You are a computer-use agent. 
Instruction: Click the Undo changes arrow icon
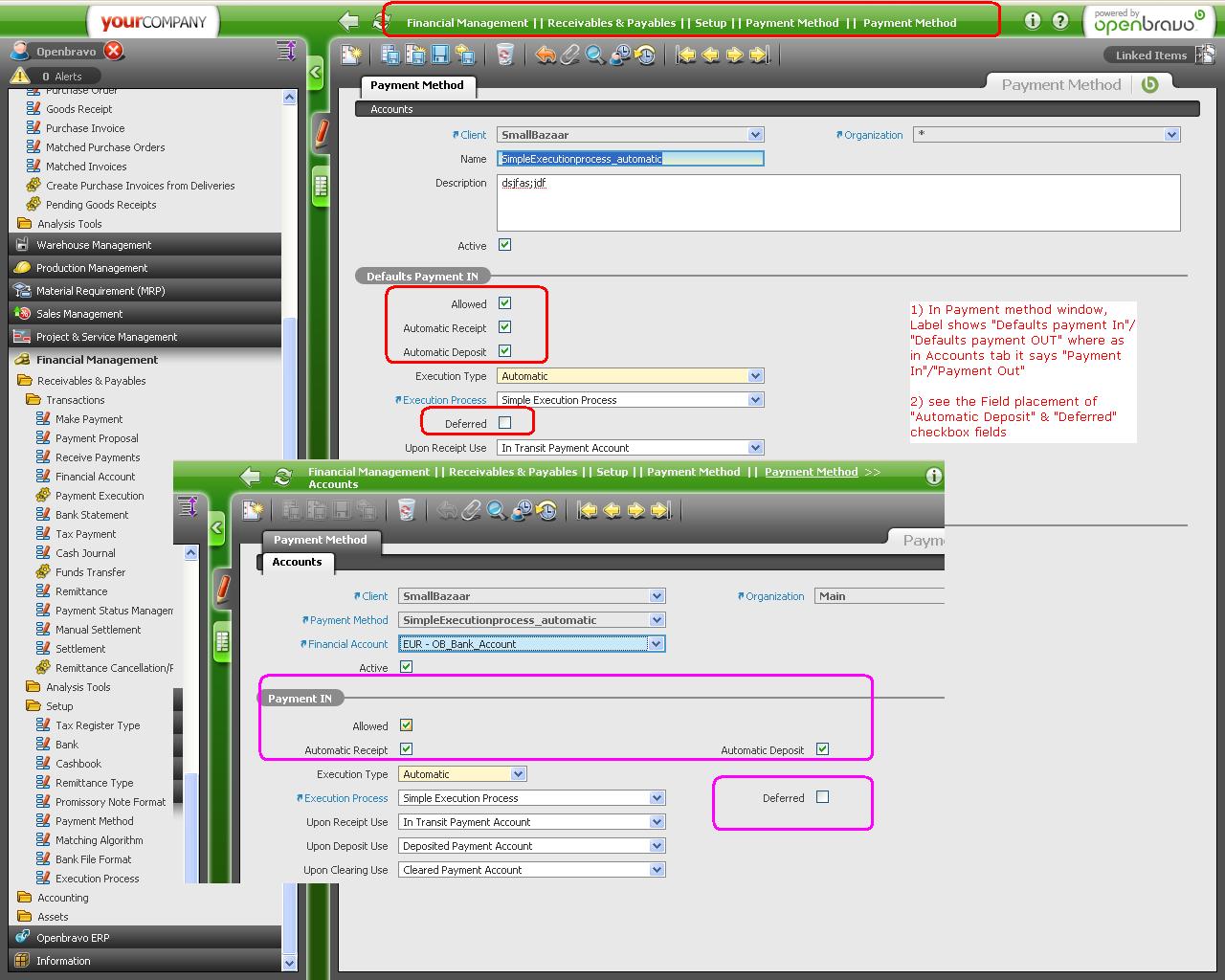coord(545,56)
